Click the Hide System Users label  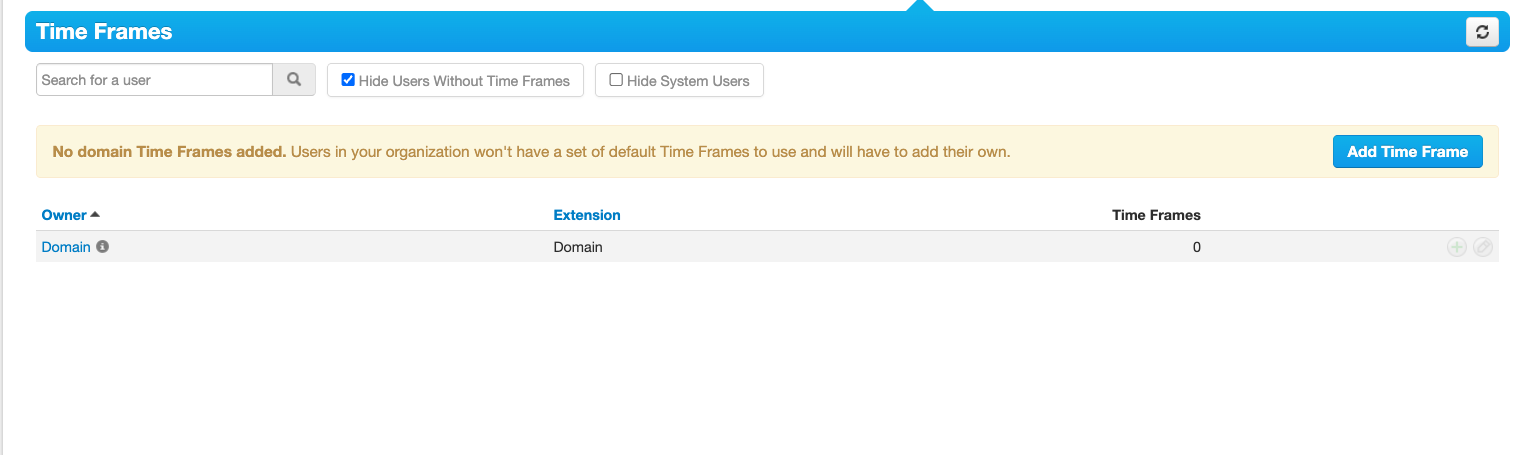coord(688,81)
